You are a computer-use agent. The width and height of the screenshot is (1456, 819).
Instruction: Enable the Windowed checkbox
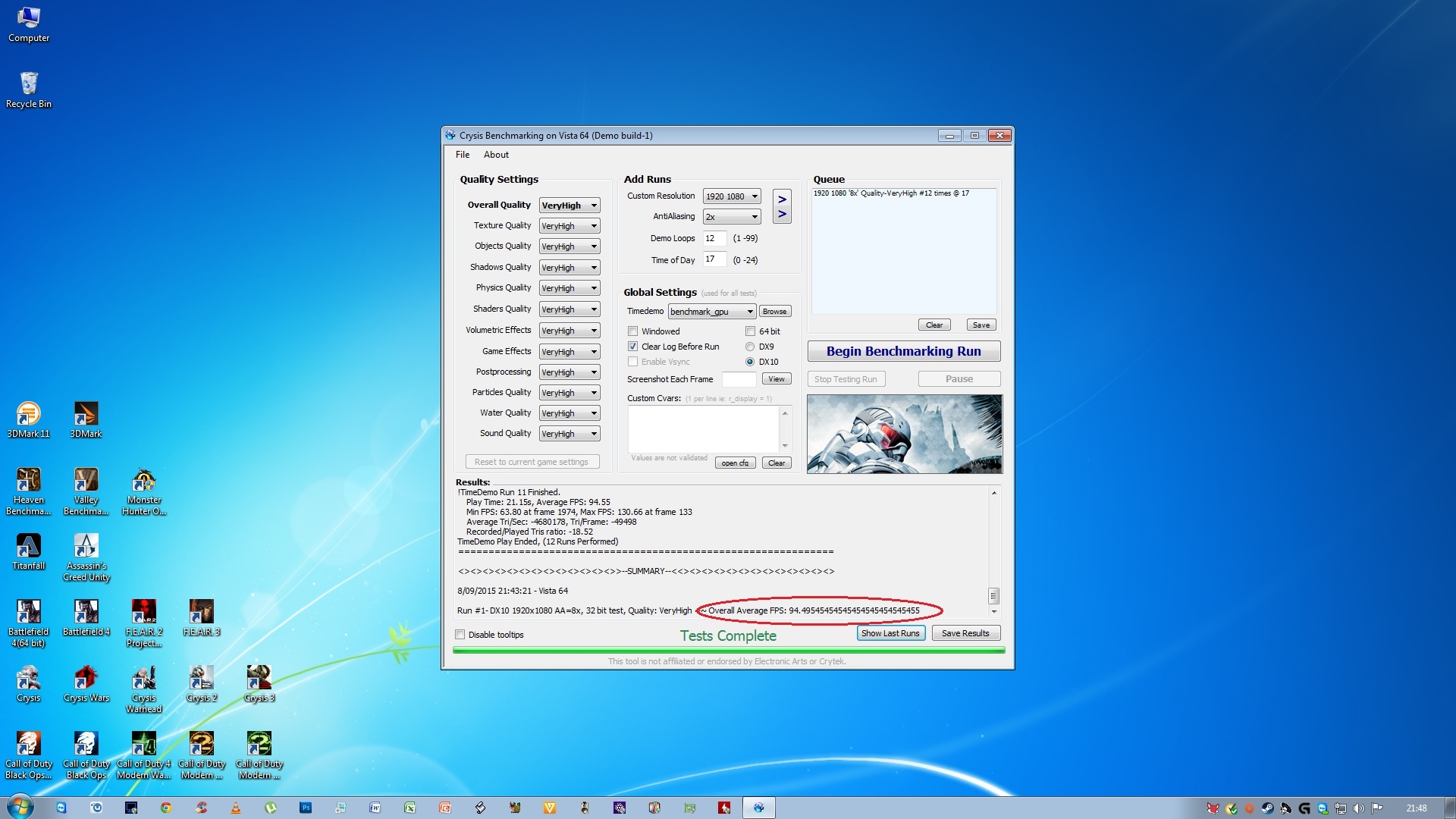point(632,331)
